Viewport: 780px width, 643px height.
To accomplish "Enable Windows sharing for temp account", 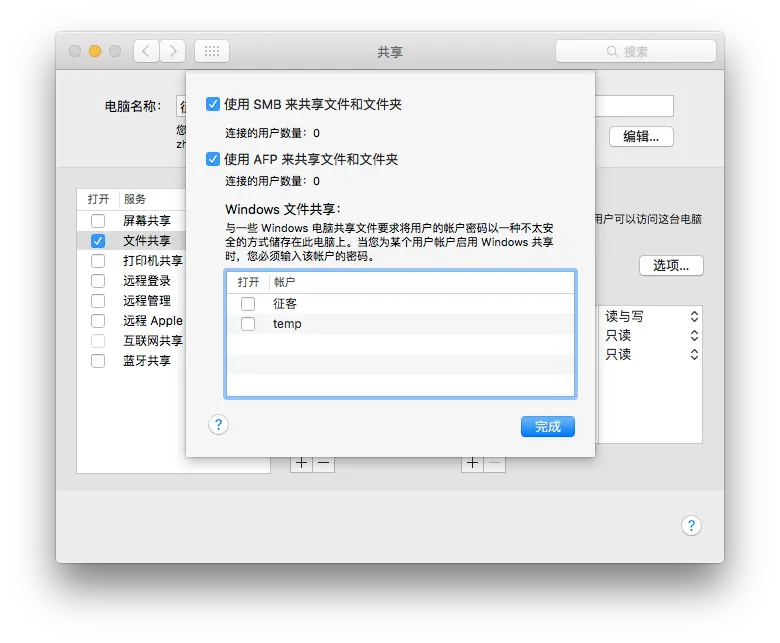I will coord(248,324).
